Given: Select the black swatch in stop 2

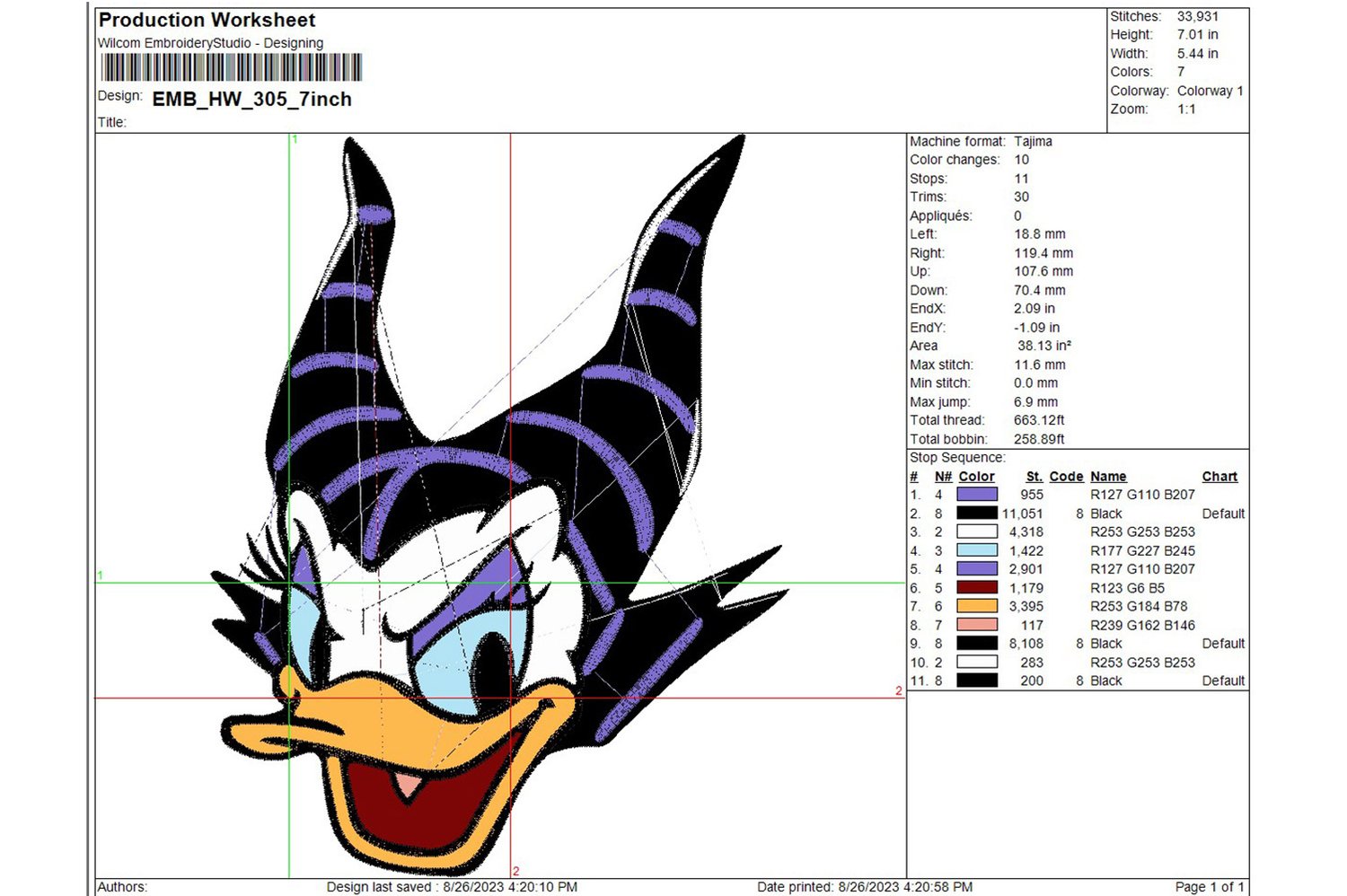Looking at the screenshot, I should pyautogui.click(x=977, y=514).
